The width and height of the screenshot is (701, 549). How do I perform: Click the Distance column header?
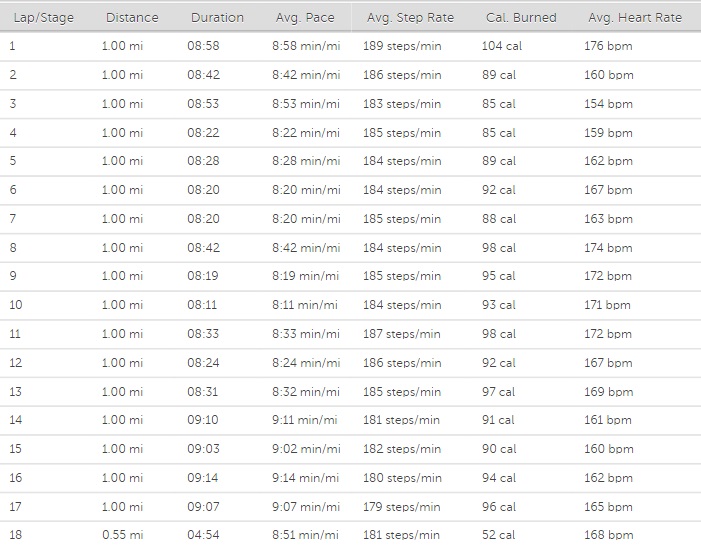[131, 17]
